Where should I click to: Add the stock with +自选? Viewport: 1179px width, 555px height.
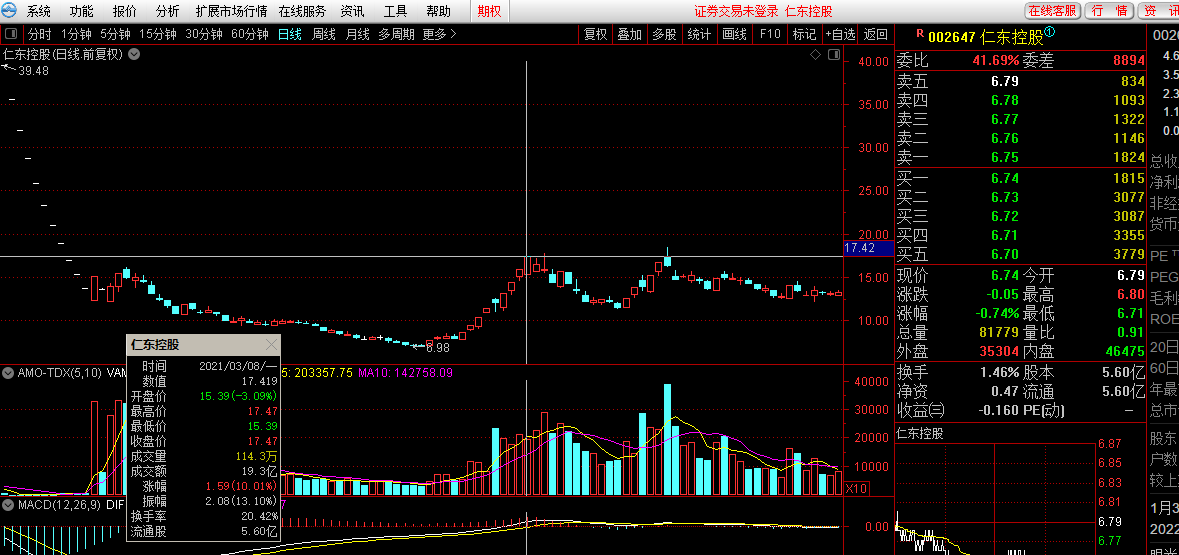pos(841,34)
